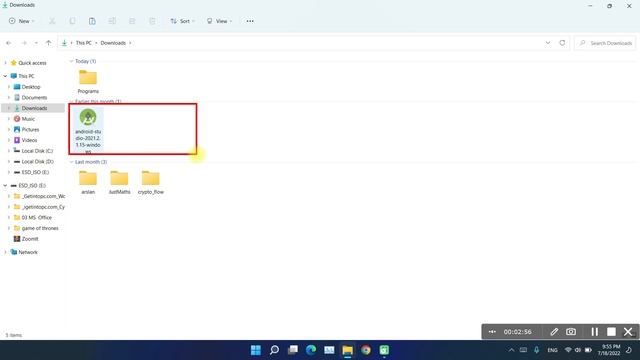This screenshot has width=640, height=360.
Task: Select Local Disk (D:) in sidebar
Action: pyautogui.click(x=37, y=161)
